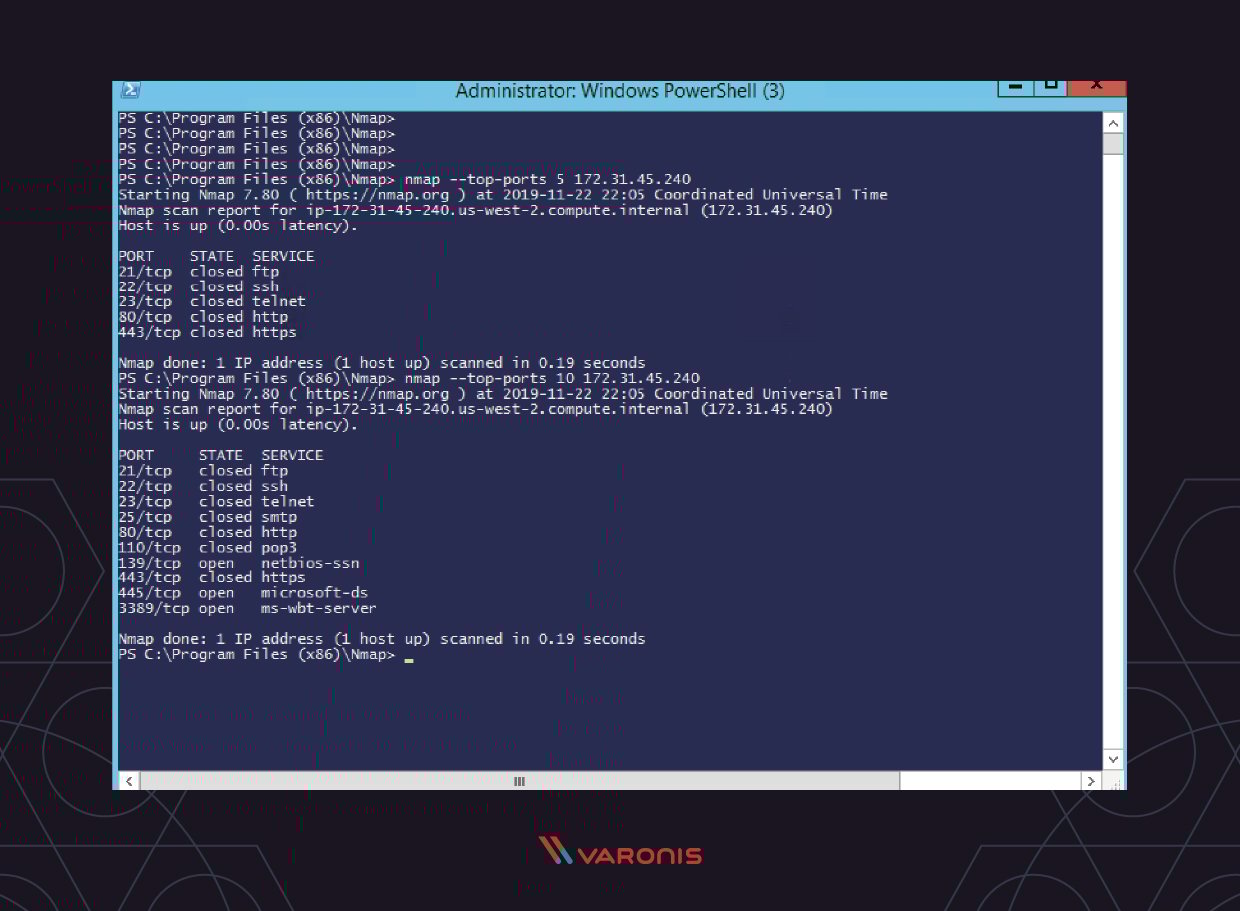
Task: Click the blinking cursor at the prompt
Action: pyautogui.click(x=409, y=658)
